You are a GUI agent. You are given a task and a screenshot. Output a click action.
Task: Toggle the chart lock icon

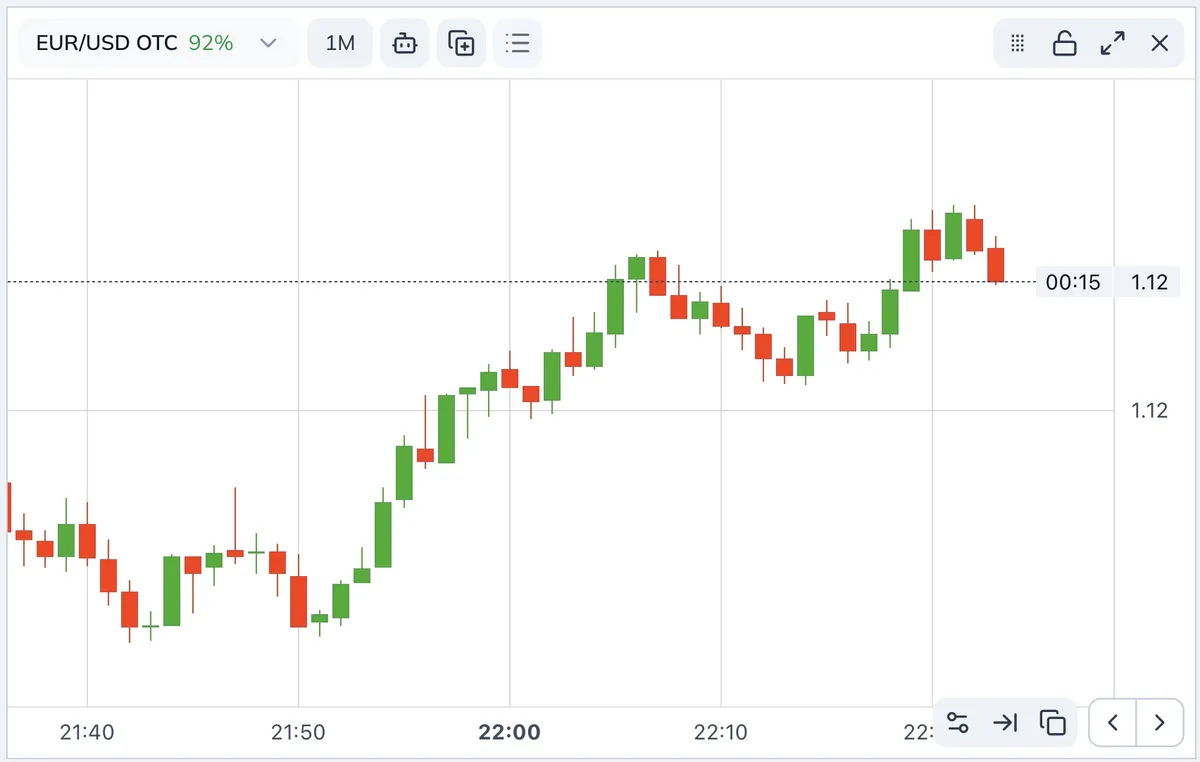pyautogui.click(x=1065, y=43)
